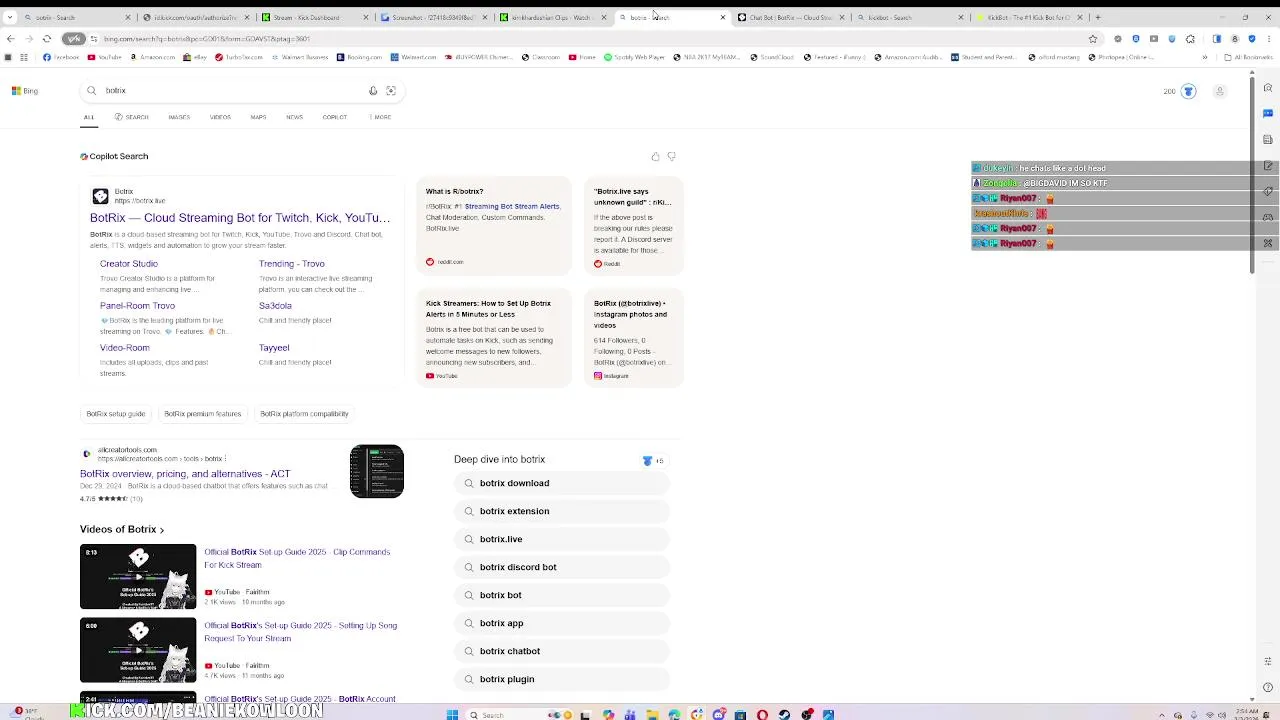
Task: Open tab list dropdown arrow
Action: (x=10, y=17)
